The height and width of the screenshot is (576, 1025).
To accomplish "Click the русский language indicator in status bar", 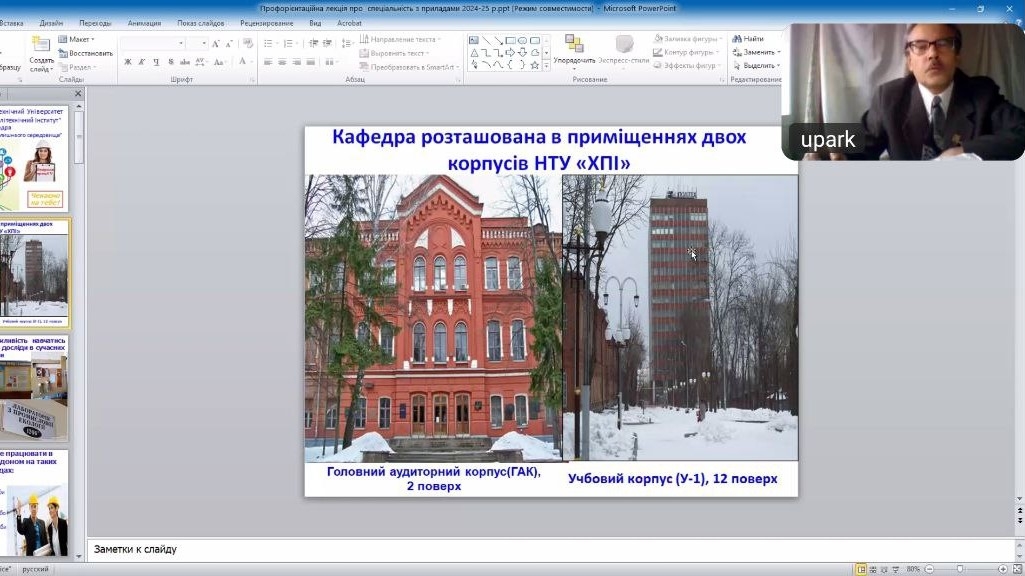I will (x=35, y=569).
